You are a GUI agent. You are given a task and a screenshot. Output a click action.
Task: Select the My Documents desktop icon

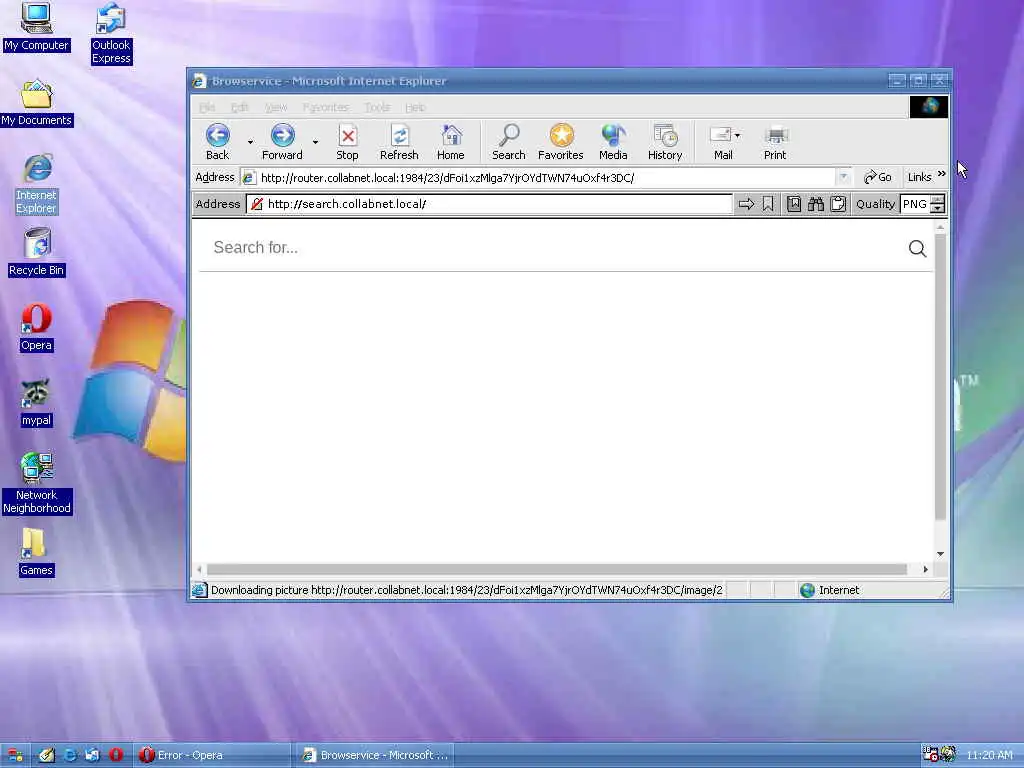tap(37, 103)
